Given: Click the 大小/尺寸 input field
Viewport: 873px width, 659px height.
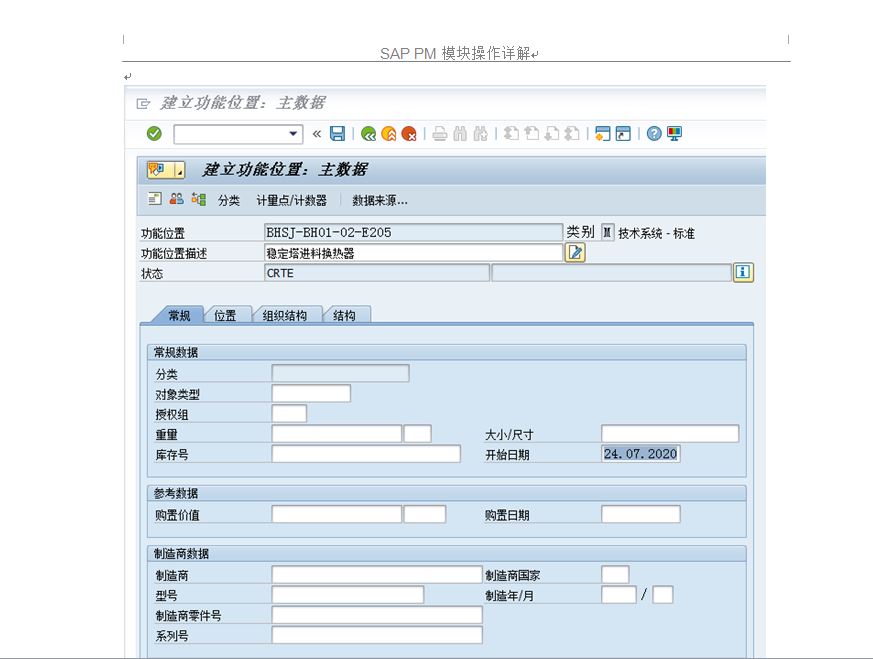Looking at the screenshot, I should click(670, 434).
